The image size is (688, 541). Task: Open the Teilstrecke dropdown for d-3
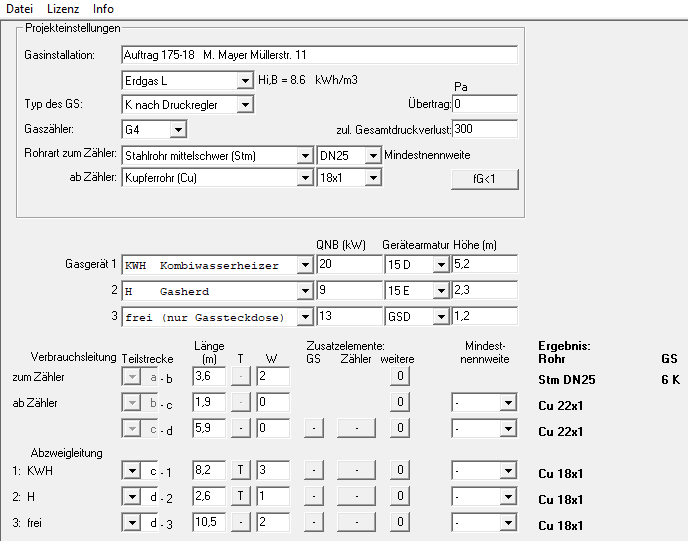coord(132,523)
